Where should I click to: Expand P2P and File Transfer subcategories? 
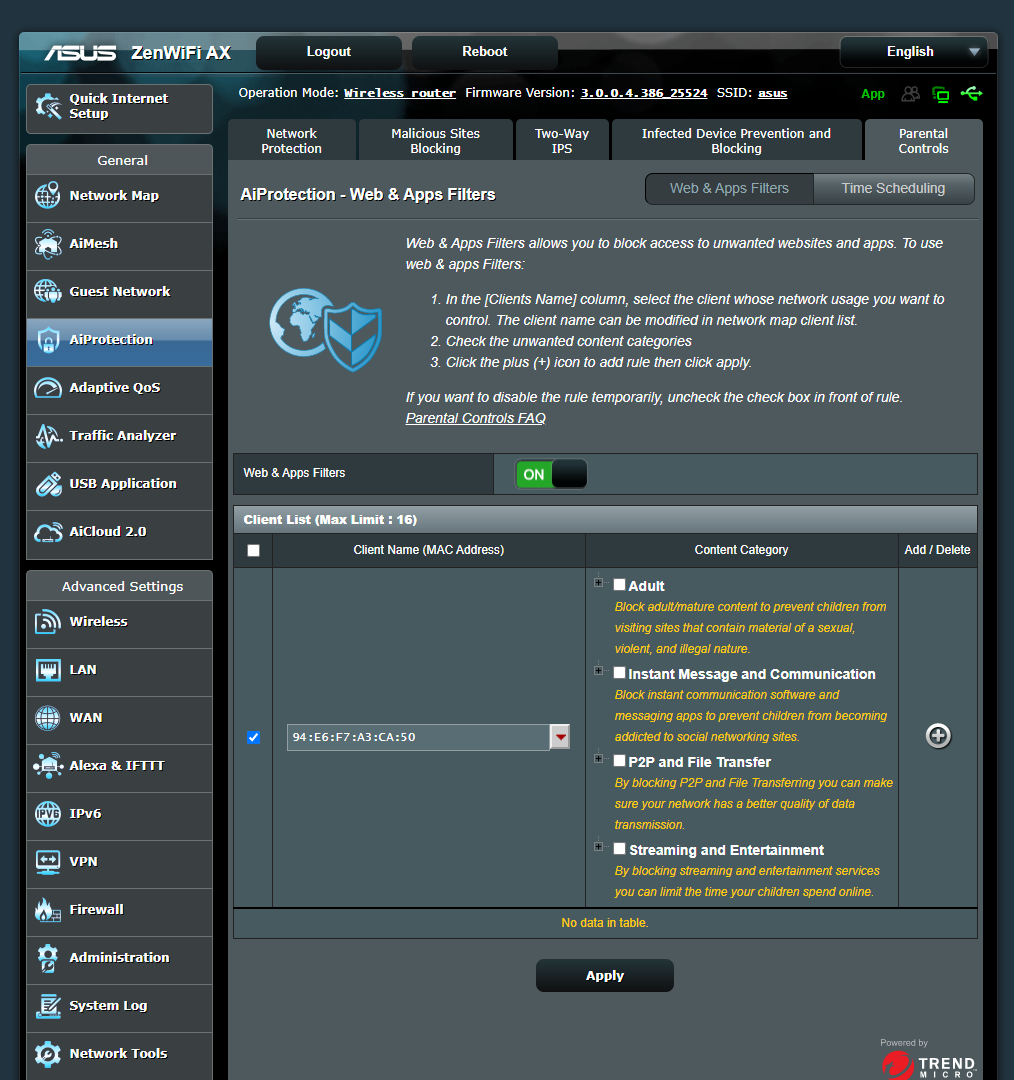(x=599, y=758)
